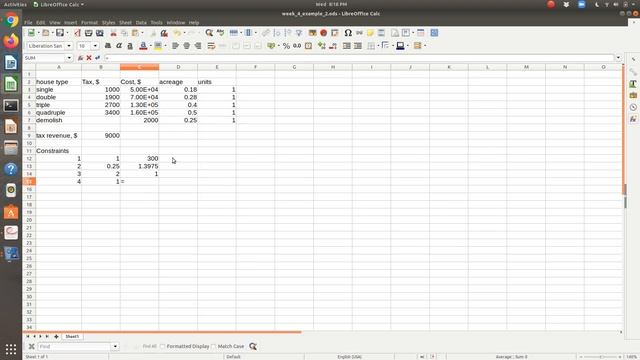Select the 'tax revenue, $' cell

coord(58,136)
